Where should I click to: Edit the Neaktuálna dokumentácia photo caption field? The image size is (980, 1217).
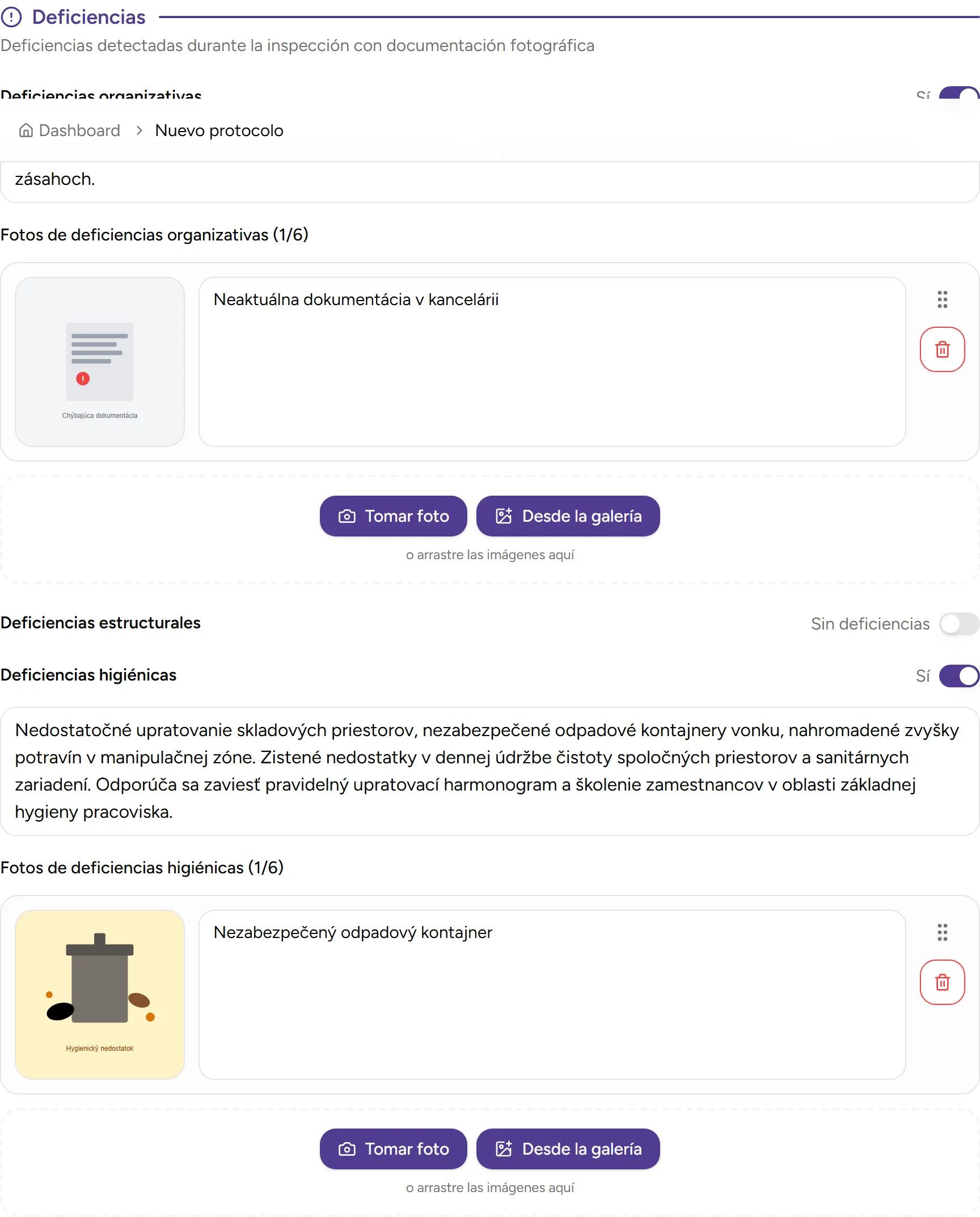coord(552,362)
